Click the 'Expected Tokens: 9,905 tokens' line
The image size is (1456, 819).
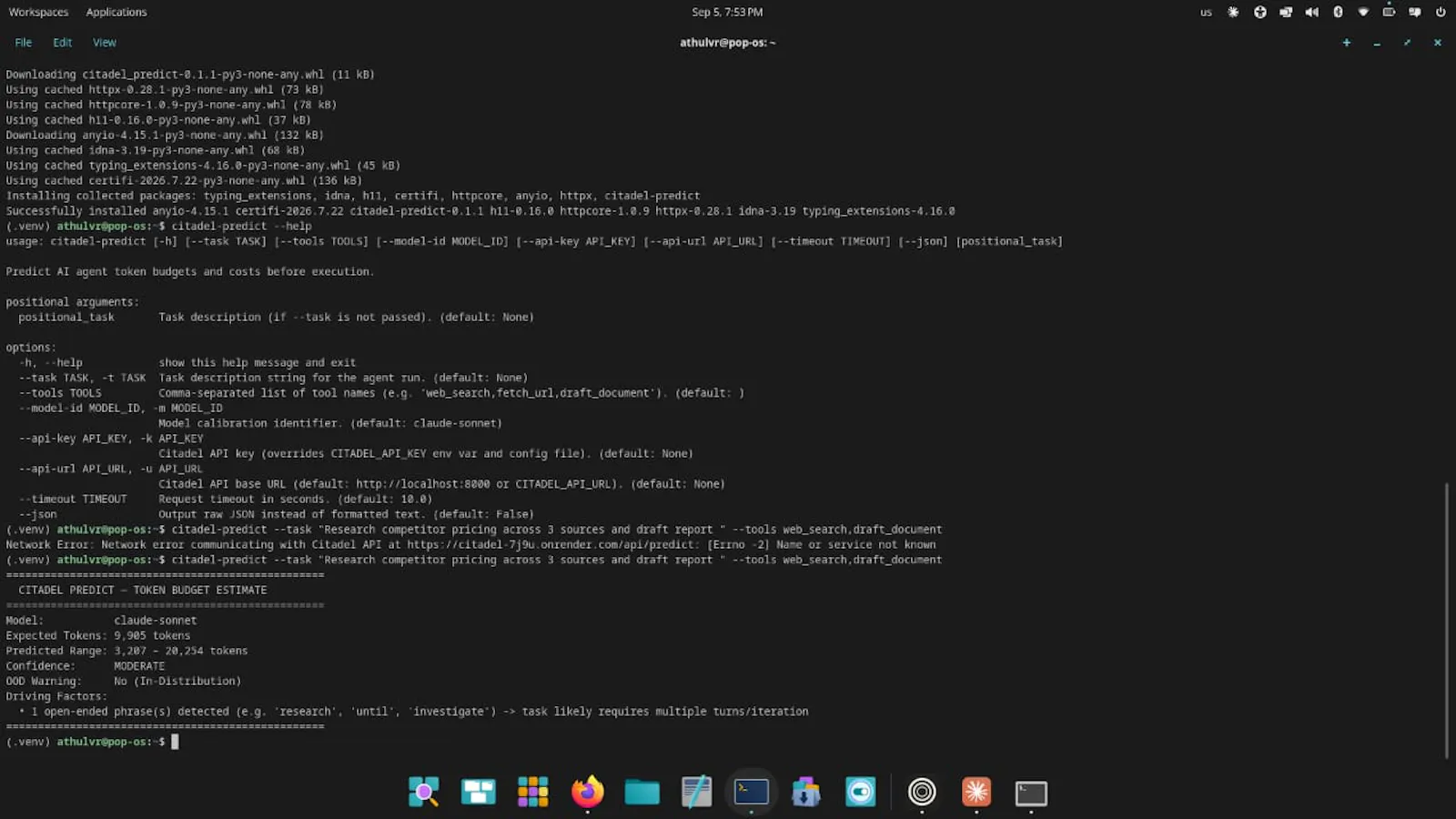tap(98, 636)
